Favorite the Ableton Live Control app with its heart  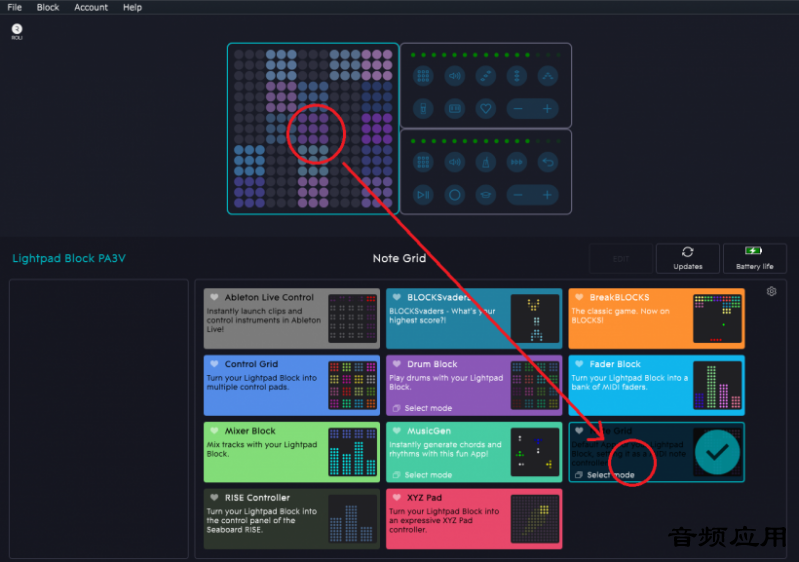tap(215, 297)
